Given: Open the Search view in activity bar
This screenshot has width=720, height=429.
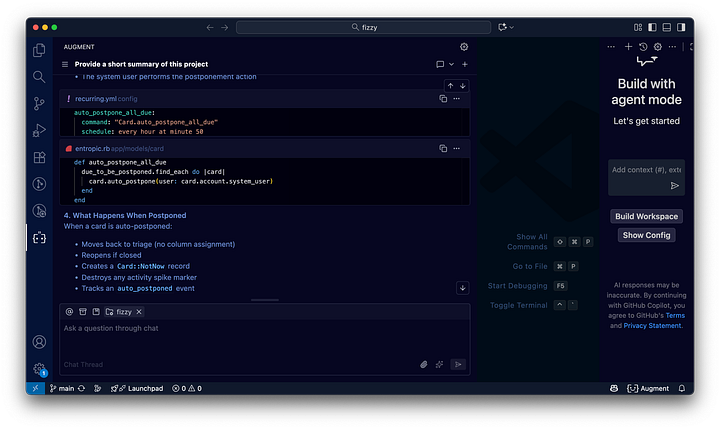Looking at the screenshot, I should point(39,77).
